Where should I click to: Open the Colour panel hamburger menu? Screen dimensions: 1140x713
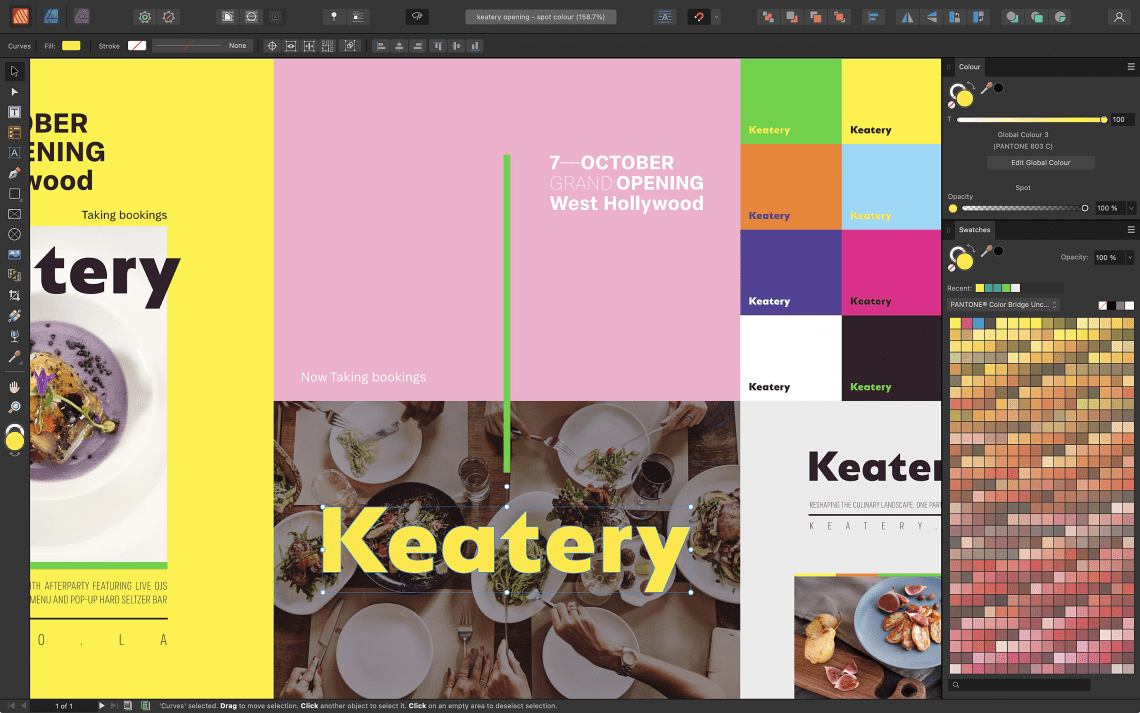coord(1131,67)
